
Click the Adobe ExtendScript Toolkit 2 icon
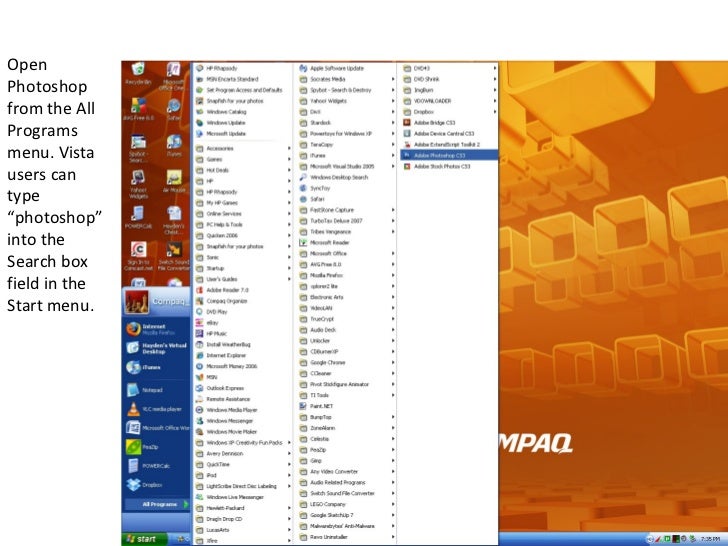click(x=407, y=144)
